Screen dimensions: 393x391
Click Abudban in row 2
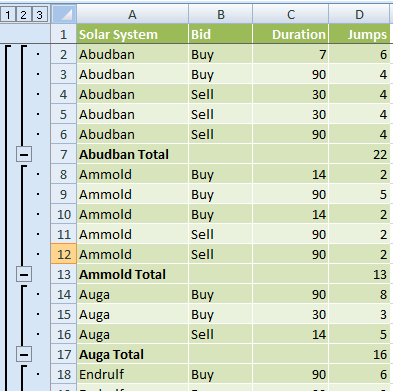click(133, 54)
